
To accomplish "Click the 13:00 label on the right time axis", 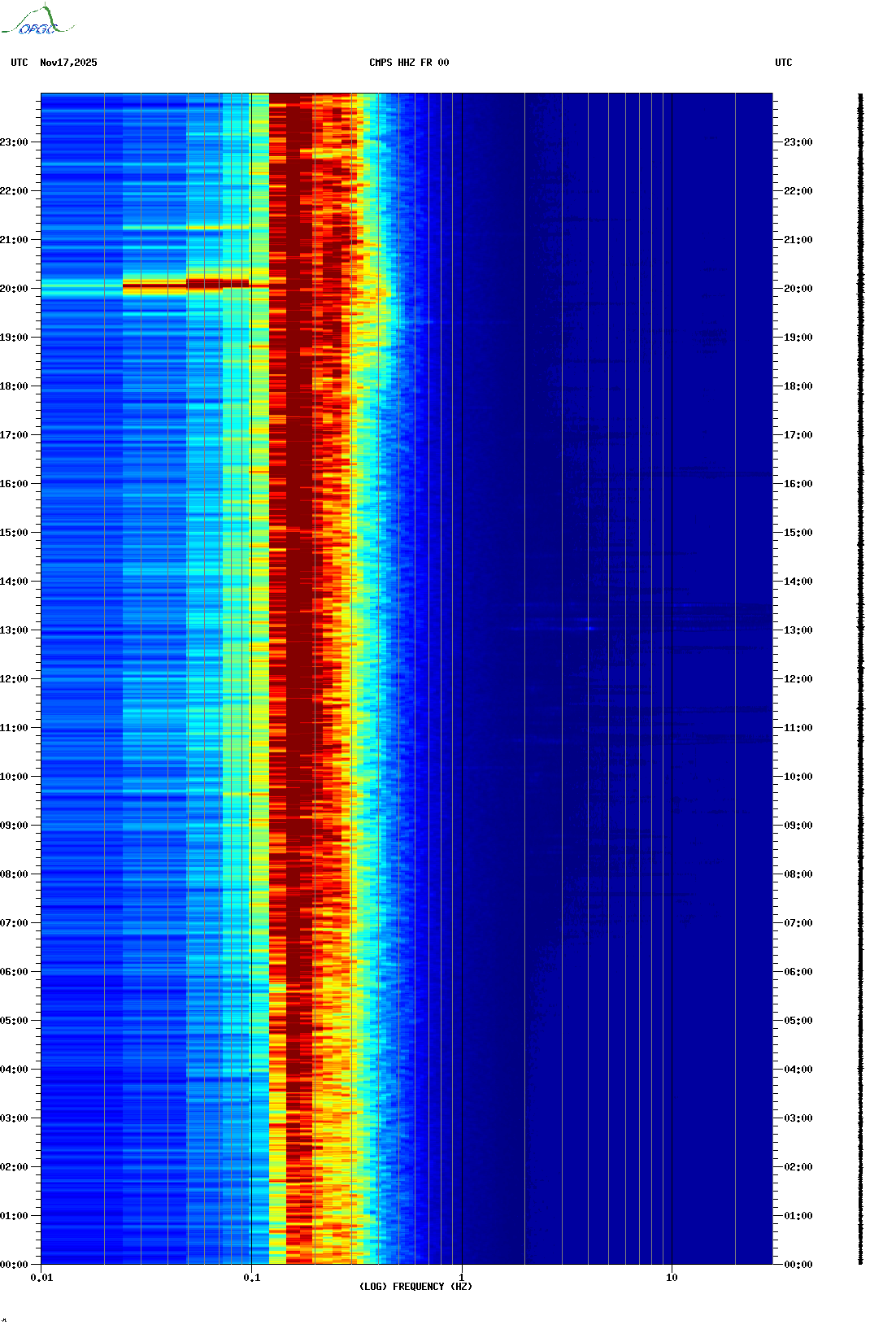I will tap(798, 630).
